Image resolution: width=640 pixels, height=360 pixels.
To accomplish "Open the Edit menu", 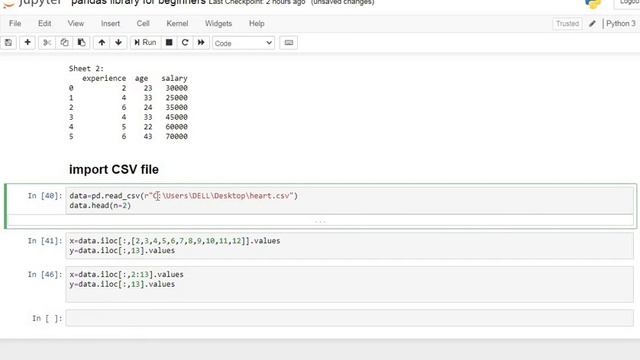I will [x=44, y=24].
